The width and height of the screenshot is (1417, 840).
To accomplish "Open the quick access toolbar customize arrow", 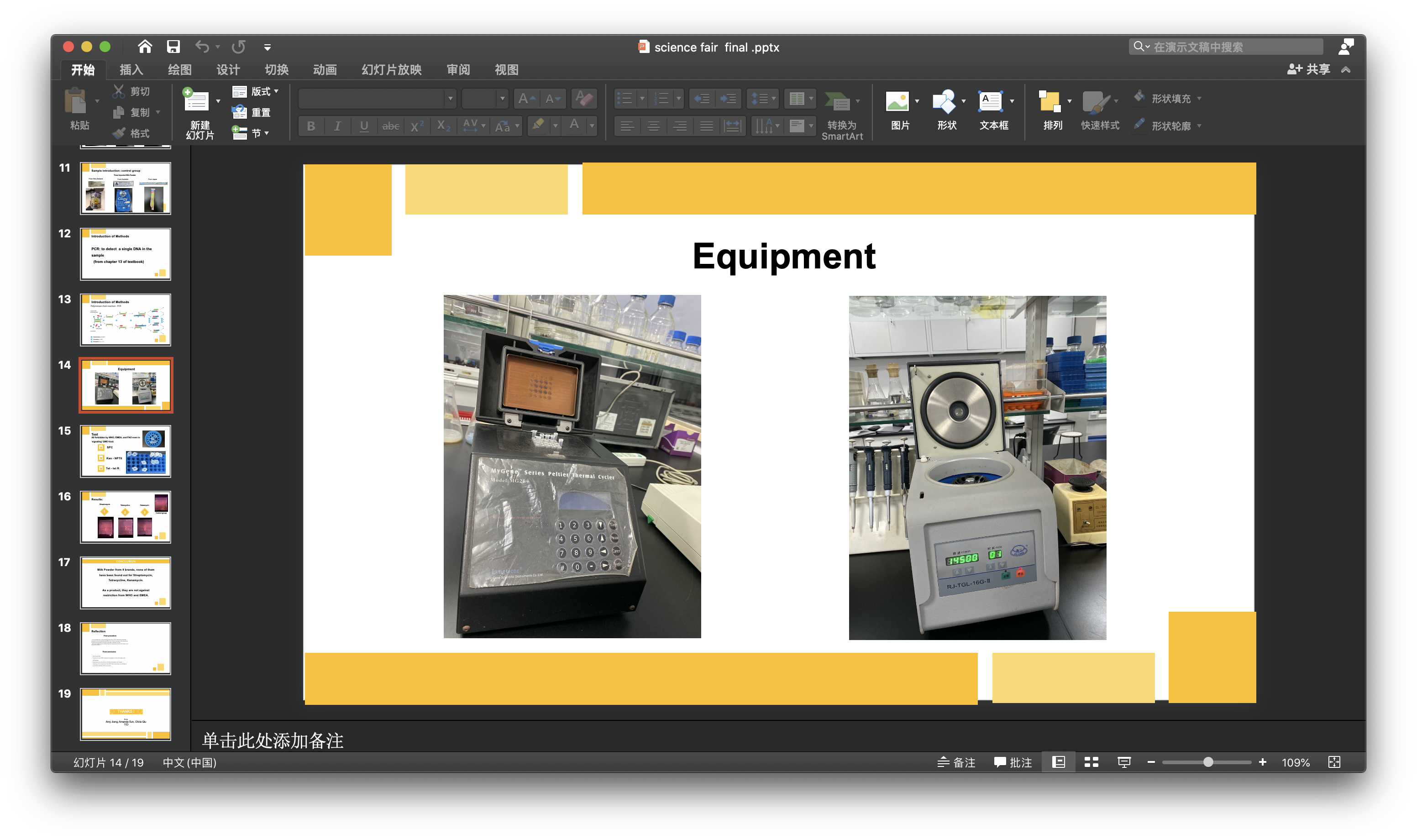I will tap(267, 47).
